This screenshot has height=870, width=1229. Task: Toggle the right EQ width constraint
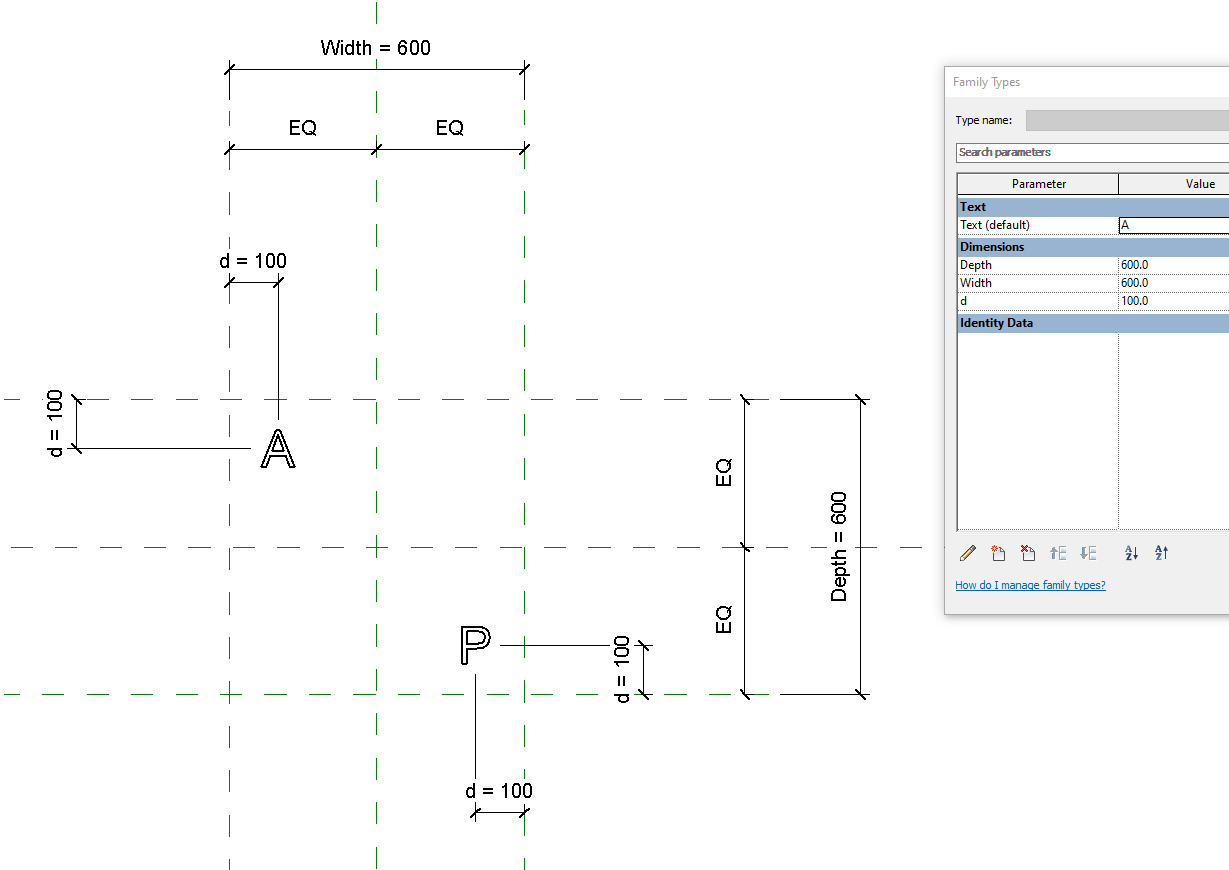[x=450, y=127]
